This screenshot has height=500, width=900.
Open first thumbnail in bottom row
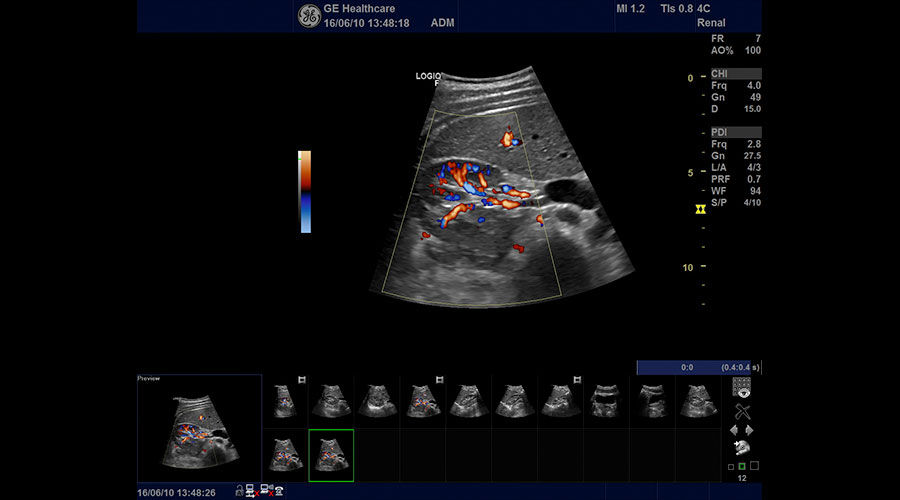[285, 455]
